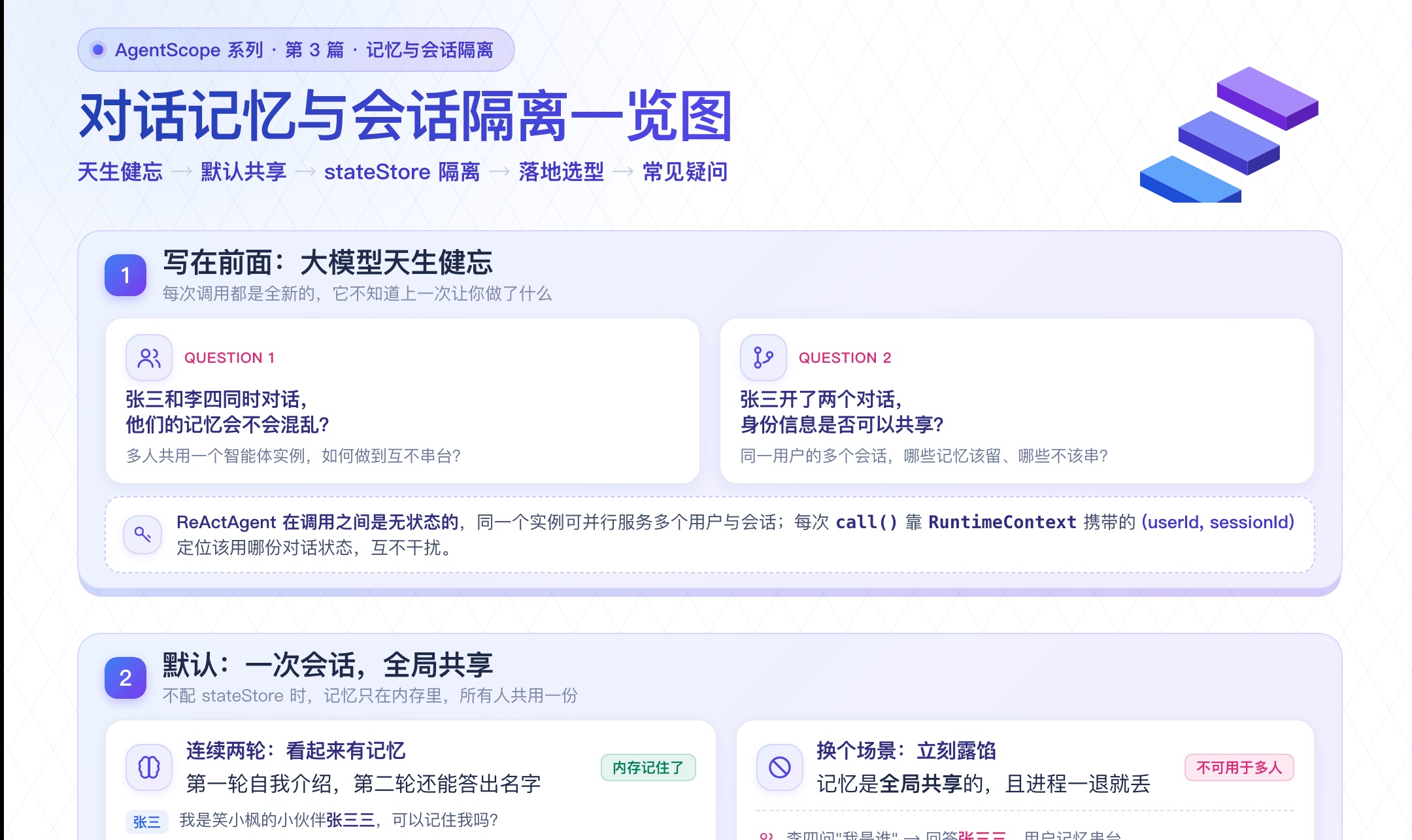Click the 张三 speaker tag

click(147, 822)
